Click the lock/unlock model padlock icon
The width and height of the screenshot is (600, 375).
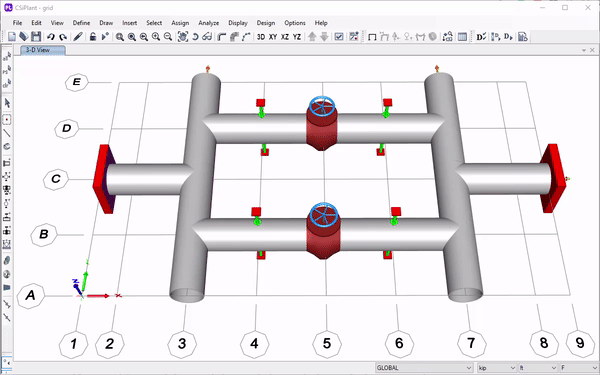93,37
